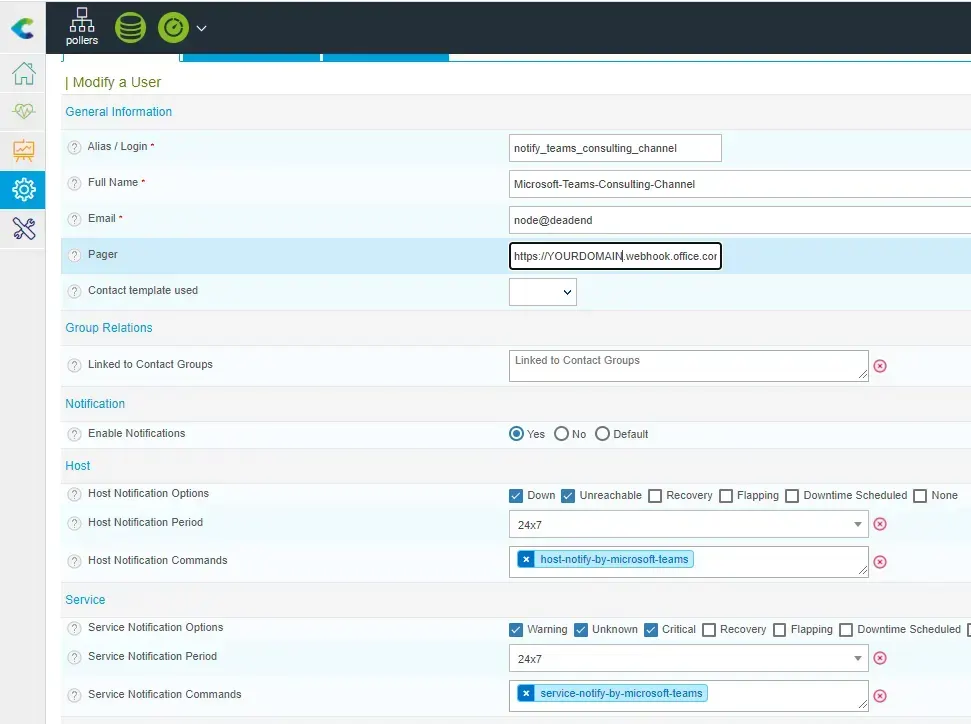The width and height of the screenshot is (971, 724).
Task: Clear Host Notification Commands selection
Action: [x=880, y=562]
